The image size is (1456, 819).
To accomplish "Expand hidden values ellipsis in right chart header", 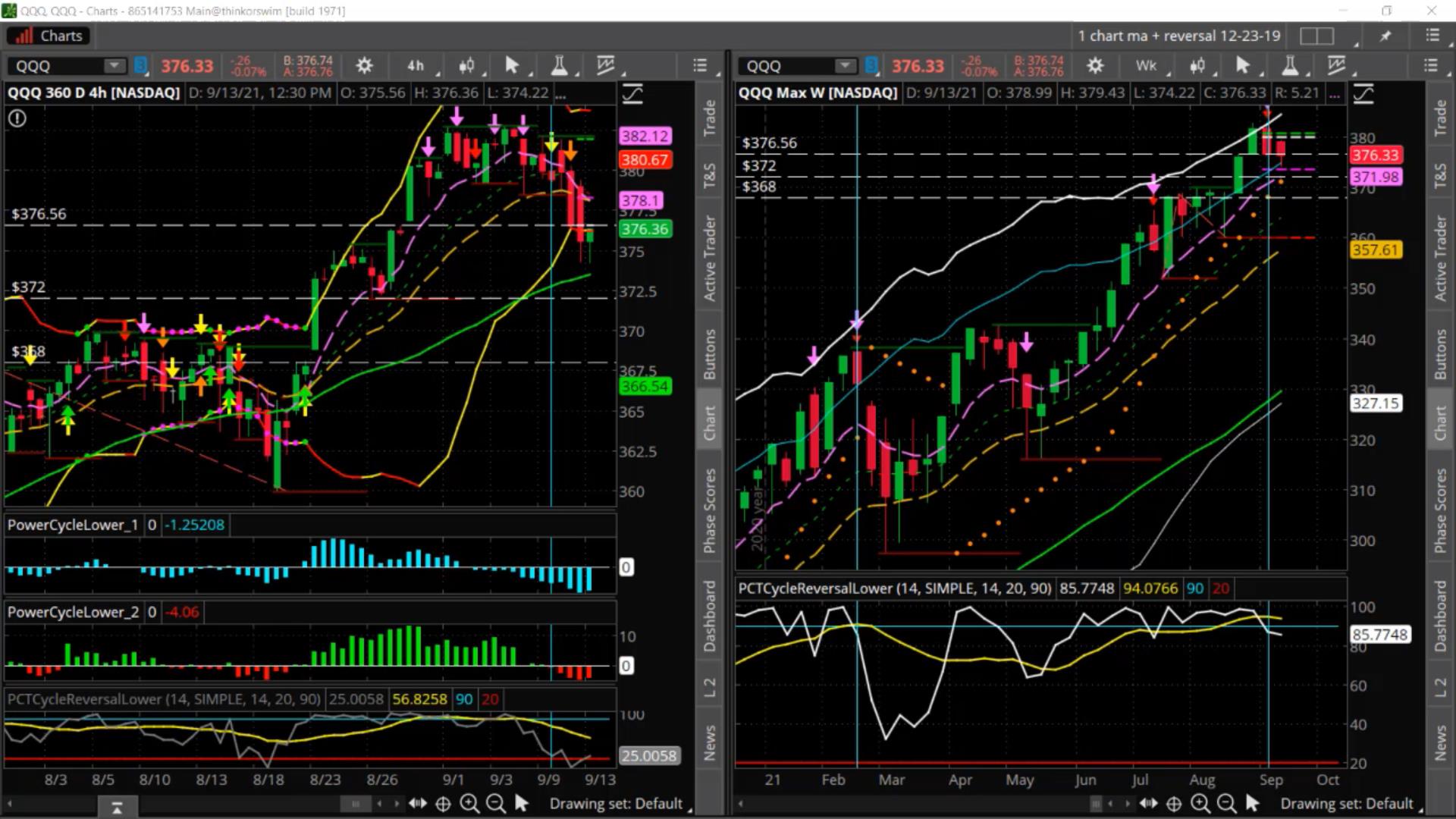I will point(1334,93).
